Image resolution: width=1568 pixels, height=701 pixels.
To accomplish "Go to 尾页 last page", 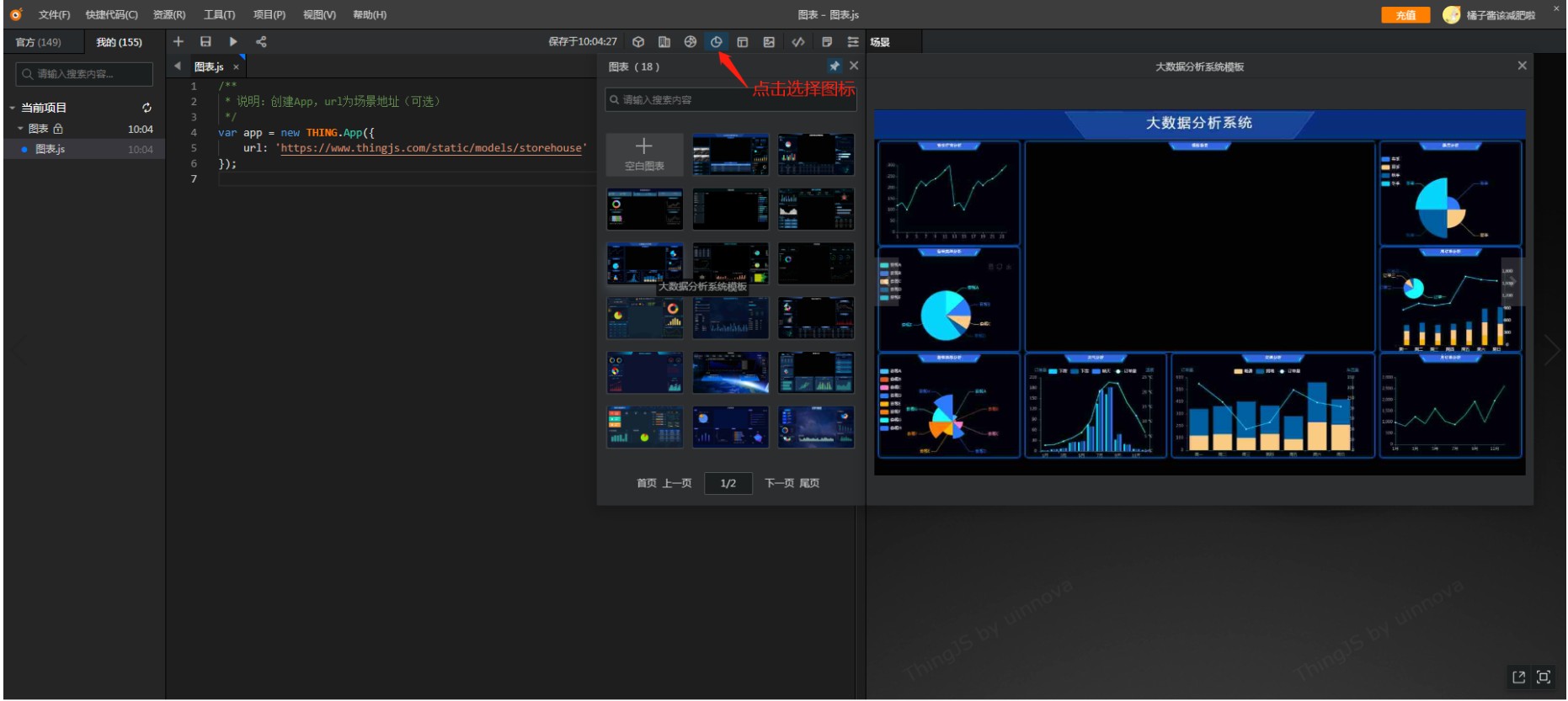I will (809, 483).
